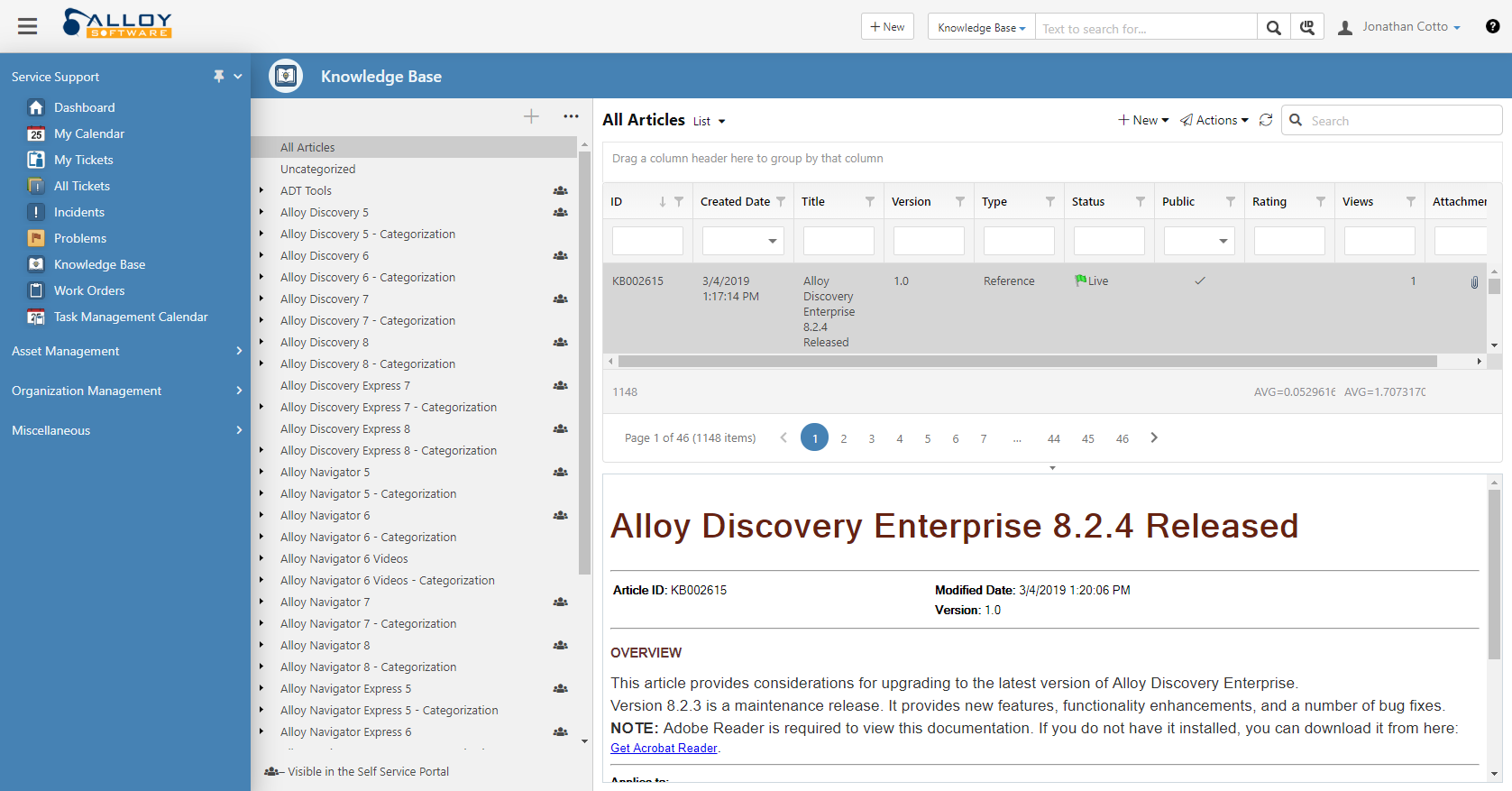Go to page 5 of the articles
Viewport: 1512px width, 791px height.
(928, 438)
